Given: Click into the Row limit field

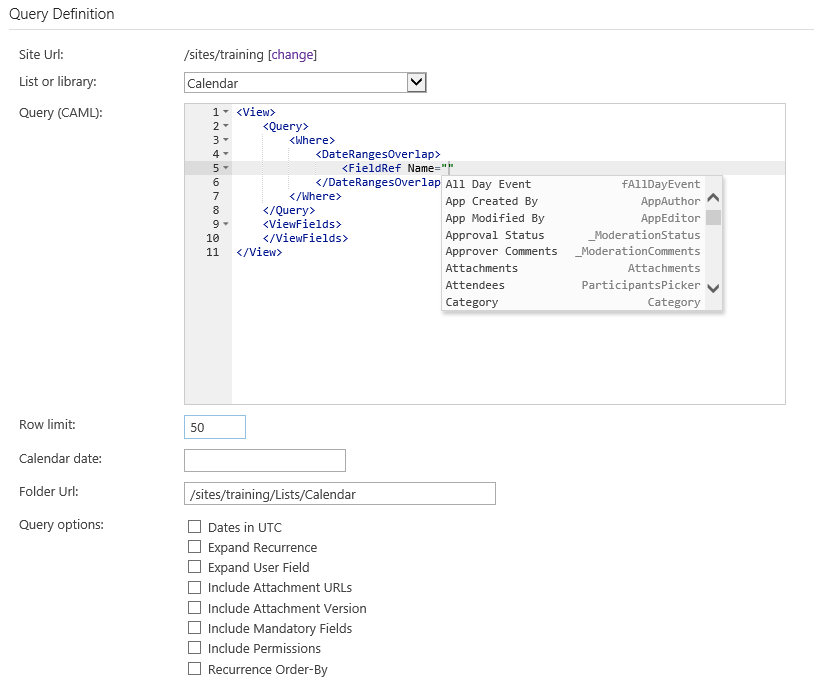Looking at the screenshot, I should click(215, 427).
